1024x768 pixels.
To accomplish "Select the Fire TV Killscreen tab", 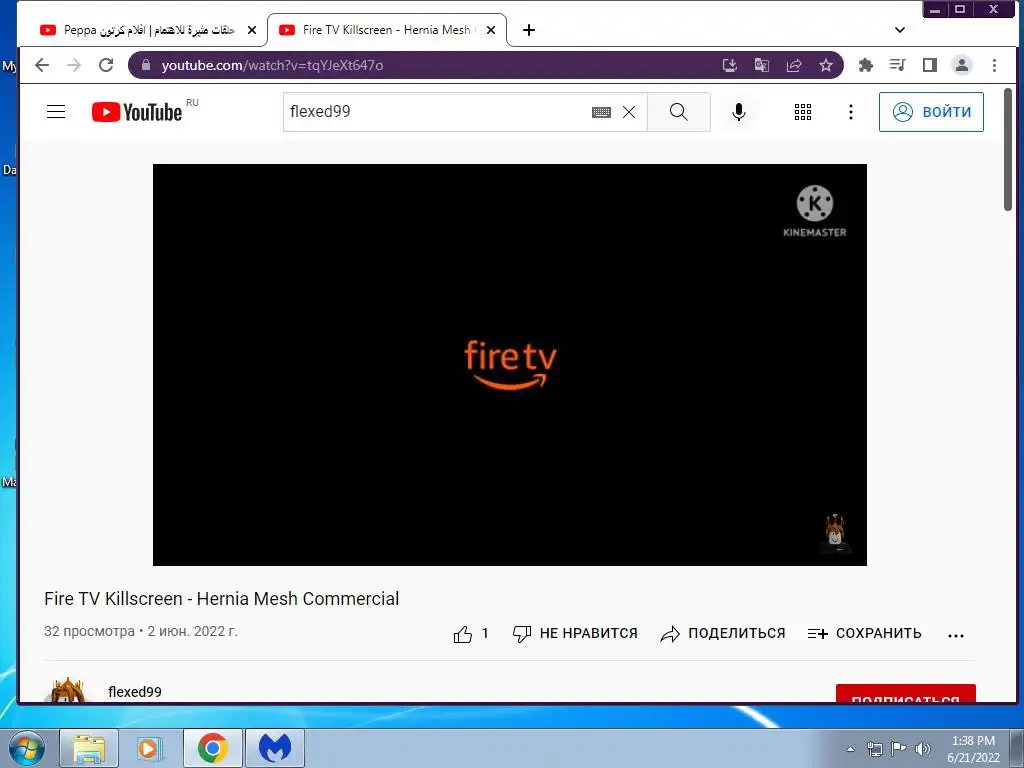I will (x=385, y=30).
